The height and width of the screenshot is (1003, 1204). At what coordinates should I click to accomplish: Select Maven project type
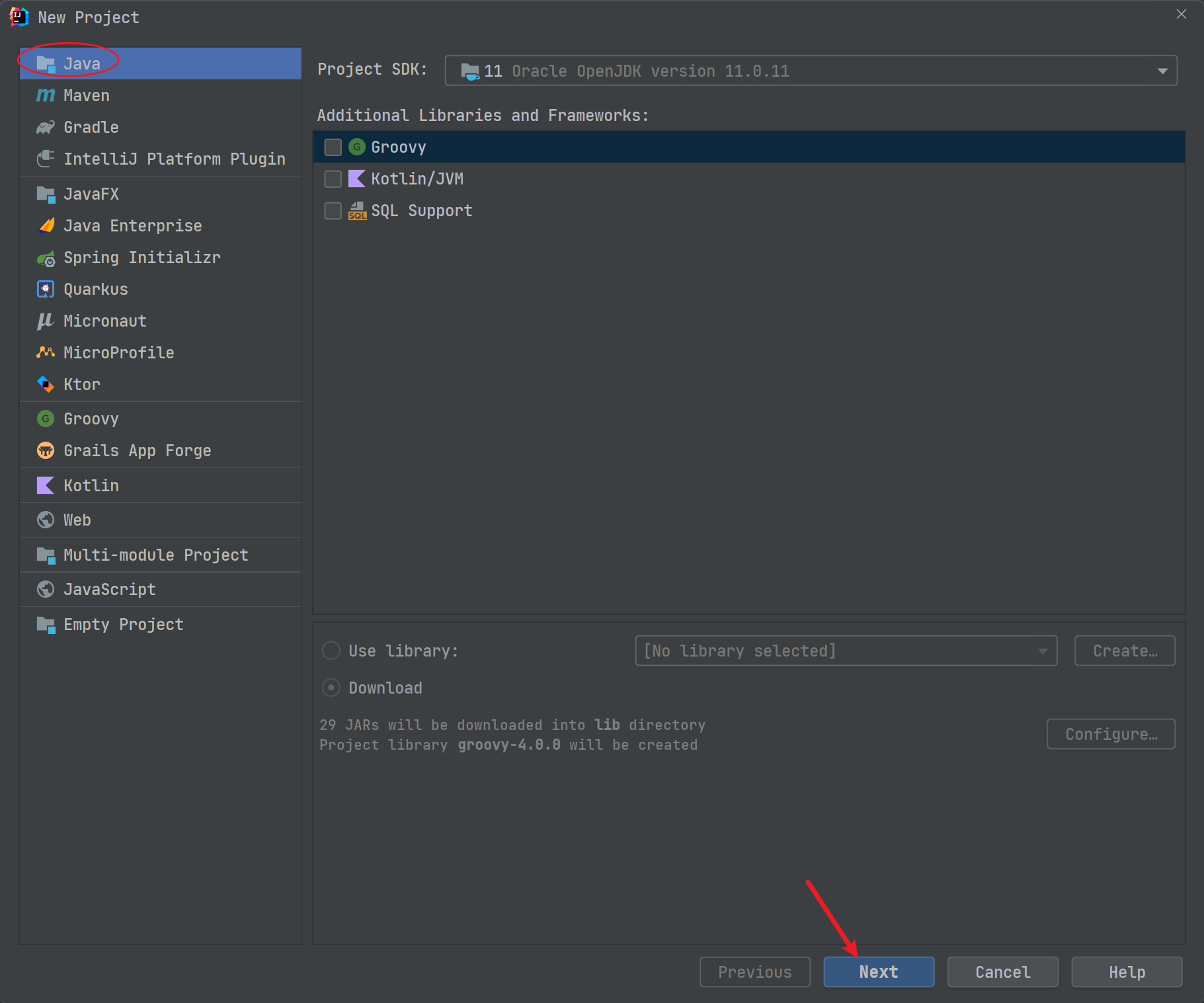pos(161,95)
